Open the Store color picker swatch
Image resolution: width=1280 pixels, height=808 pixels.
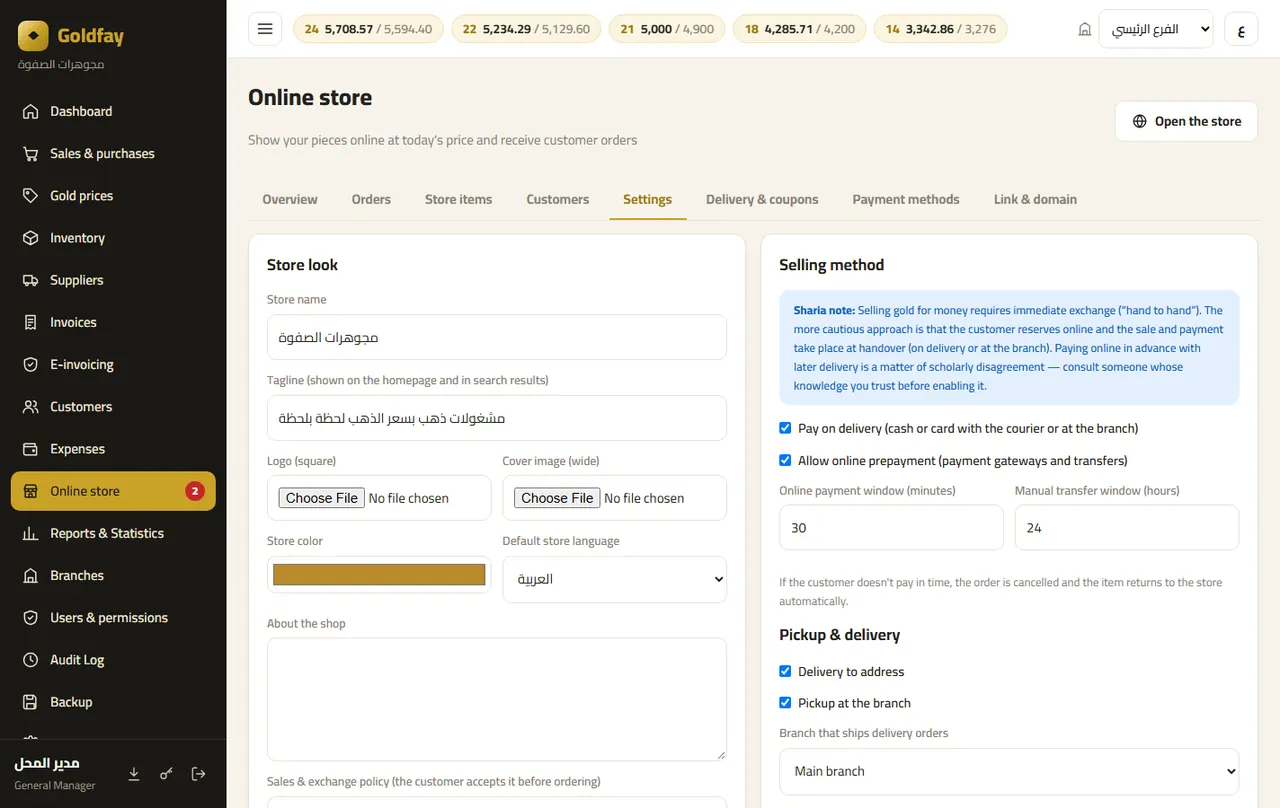point(379,575)
